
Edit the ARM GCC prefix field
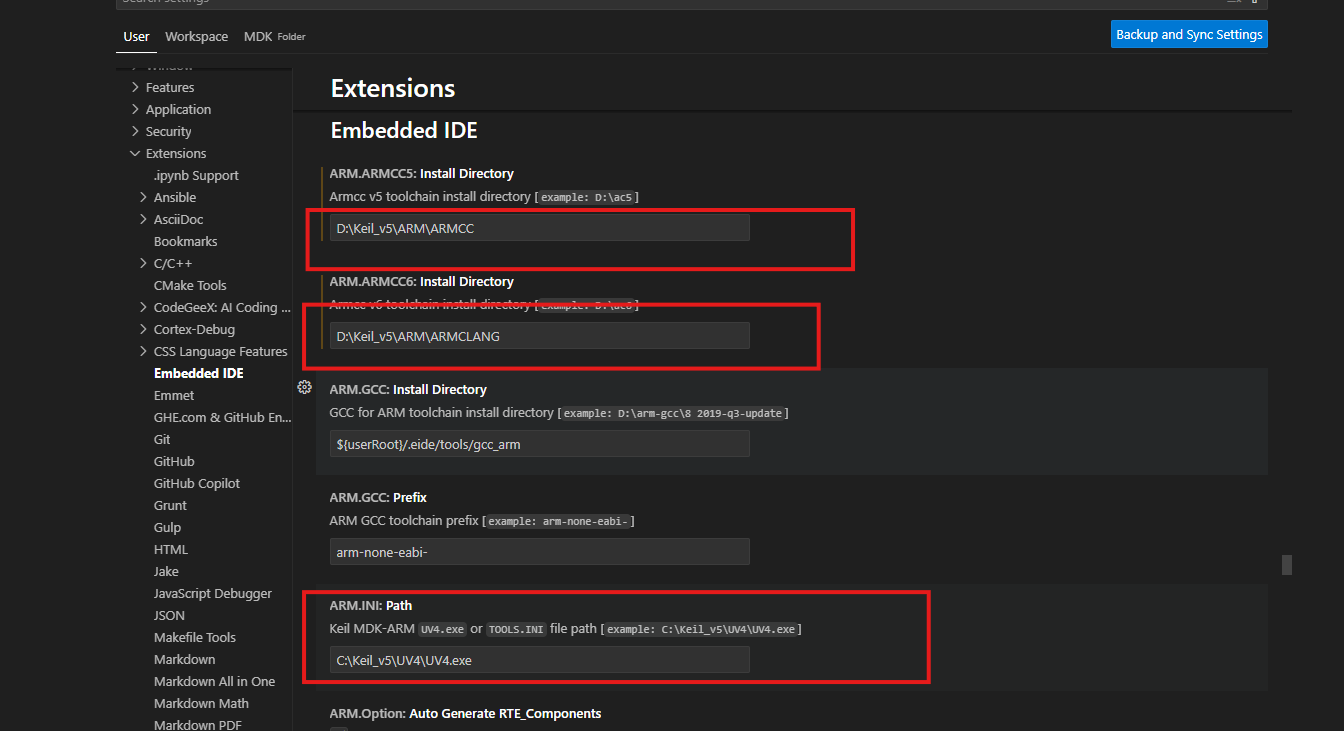tap(539, 551)
